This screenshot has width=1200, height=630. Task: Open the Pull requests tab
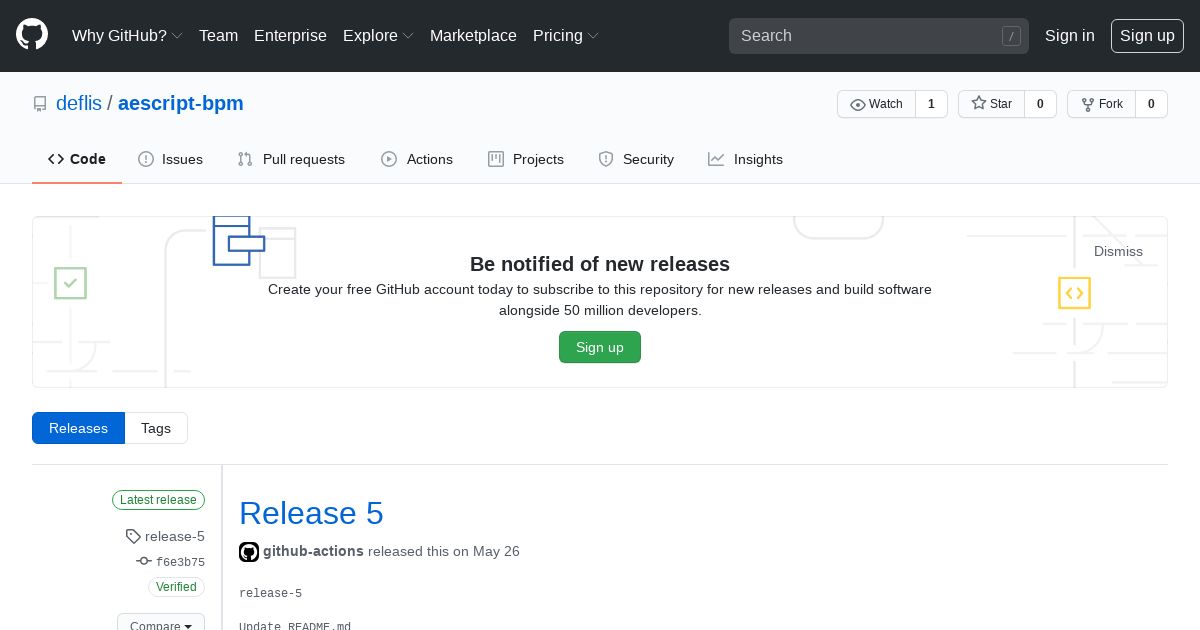(291, 159)
